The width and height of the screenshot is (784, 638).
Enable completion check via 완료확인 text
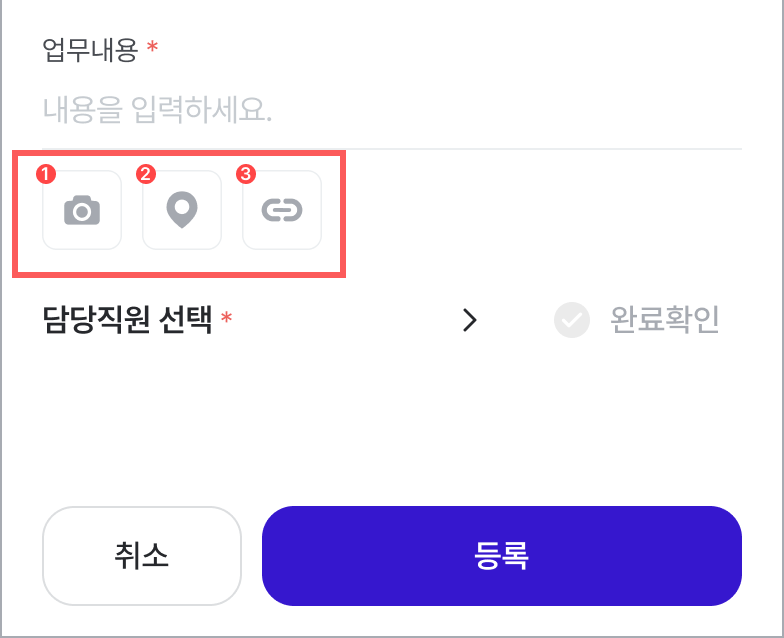[x=664, y=320]
